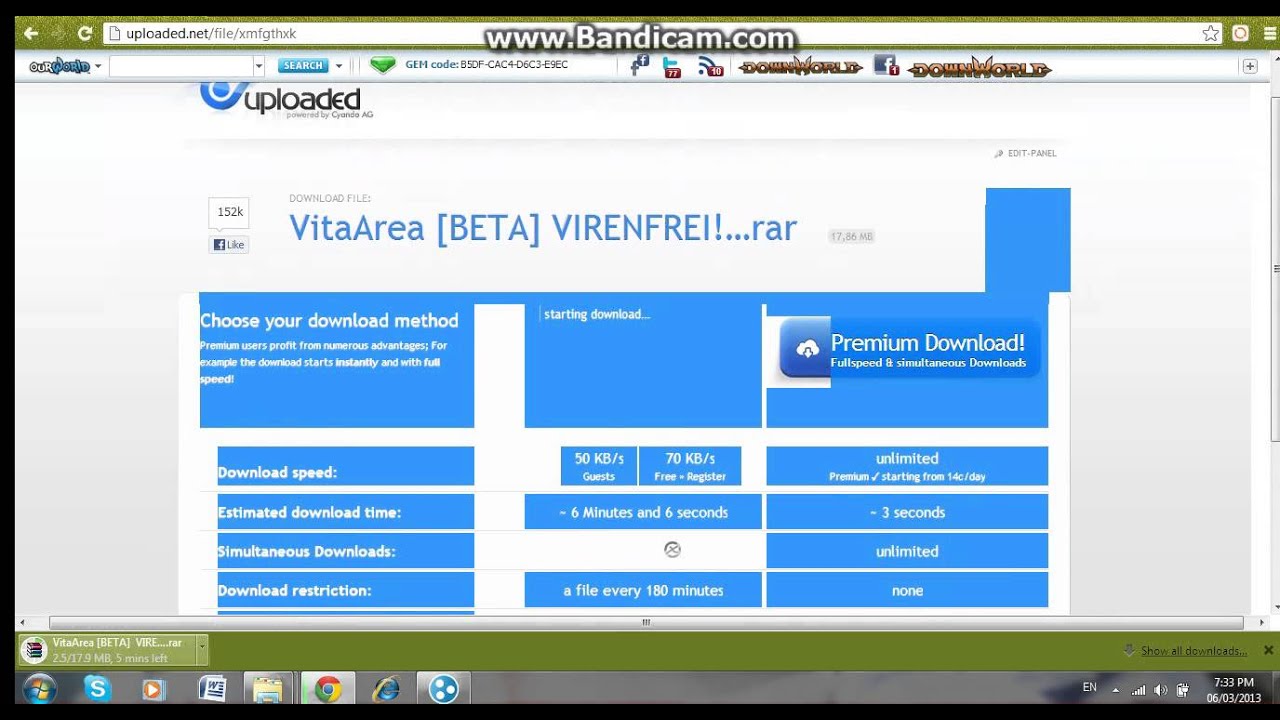Viewport: 1280px width, 720px height.
Task: Click the first DownWorld toolbar logo
Action: (x=800, y=67)
